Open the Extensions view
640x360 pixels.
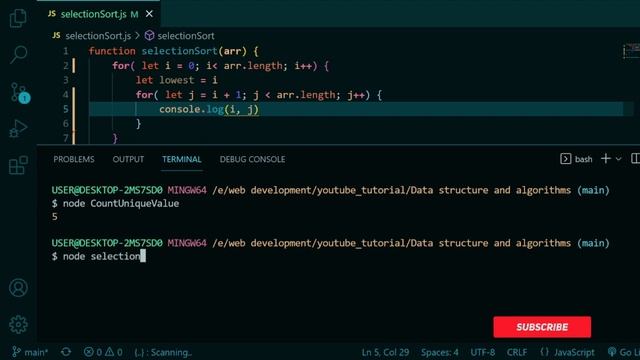click(x=18, y=165)
